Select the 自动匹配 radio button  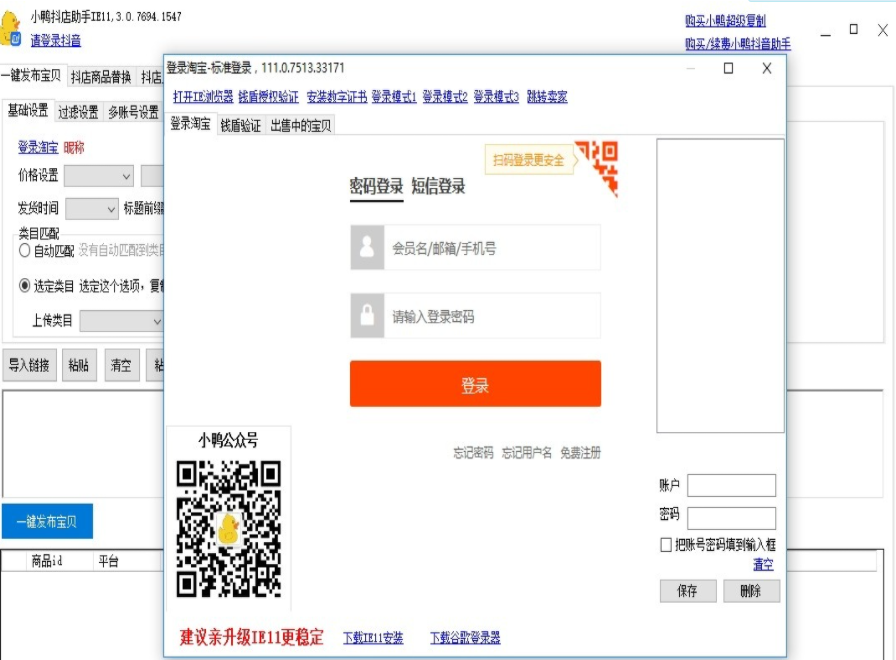click(x=25, y=250)
